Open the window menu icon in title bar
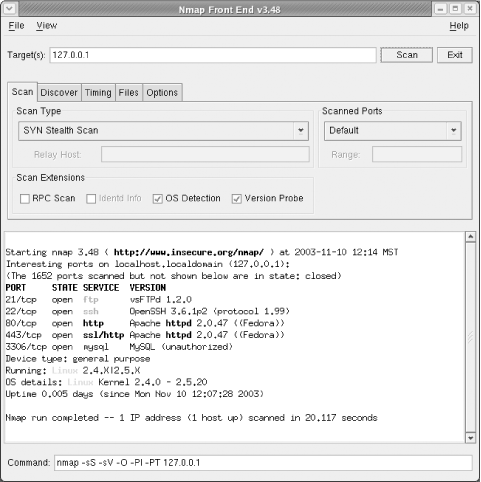The height and width of the screenshot is (482, 481). pos(9,8)
